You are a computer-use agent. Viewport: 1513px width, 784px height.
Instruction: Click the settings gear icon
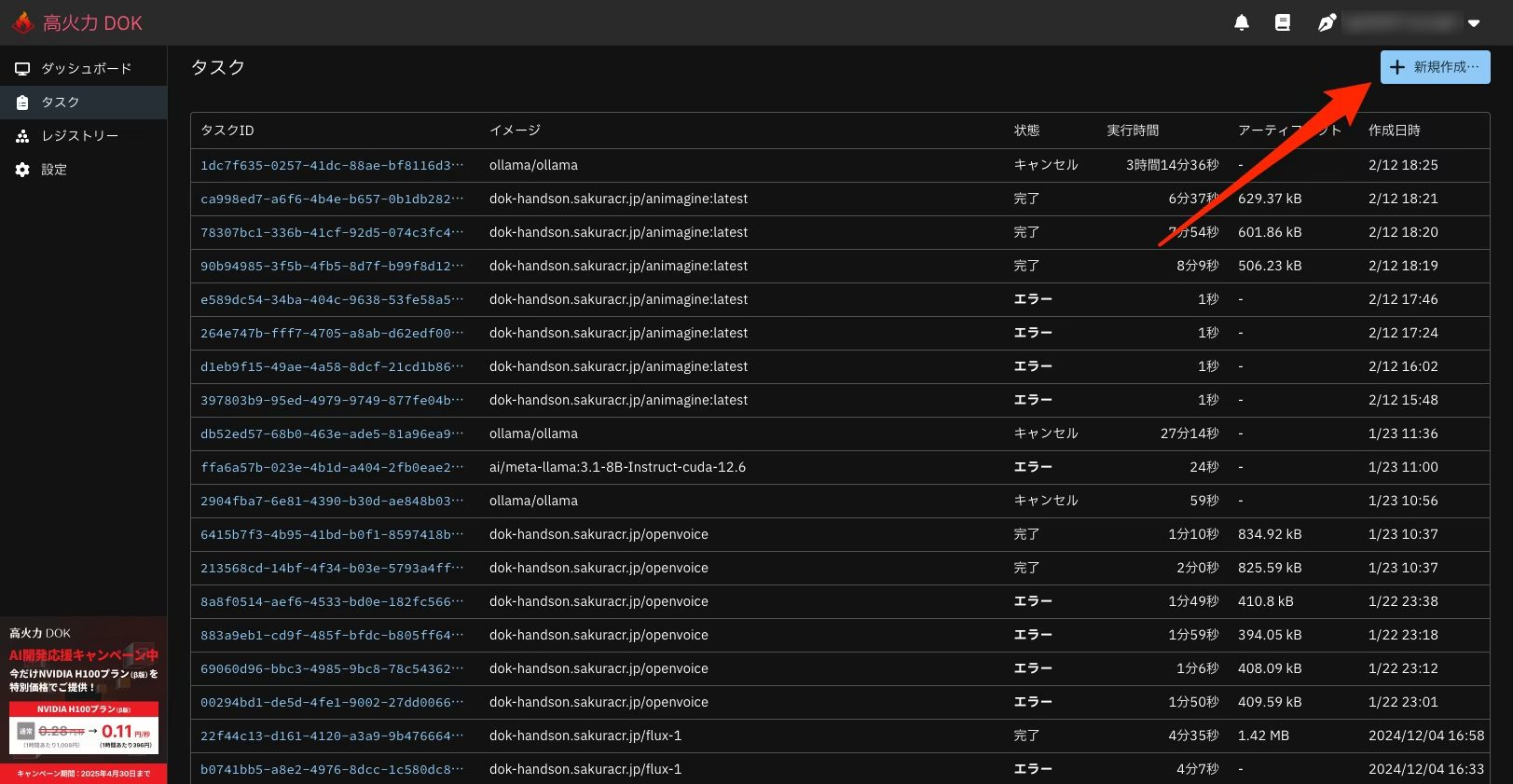coord(22,170)
